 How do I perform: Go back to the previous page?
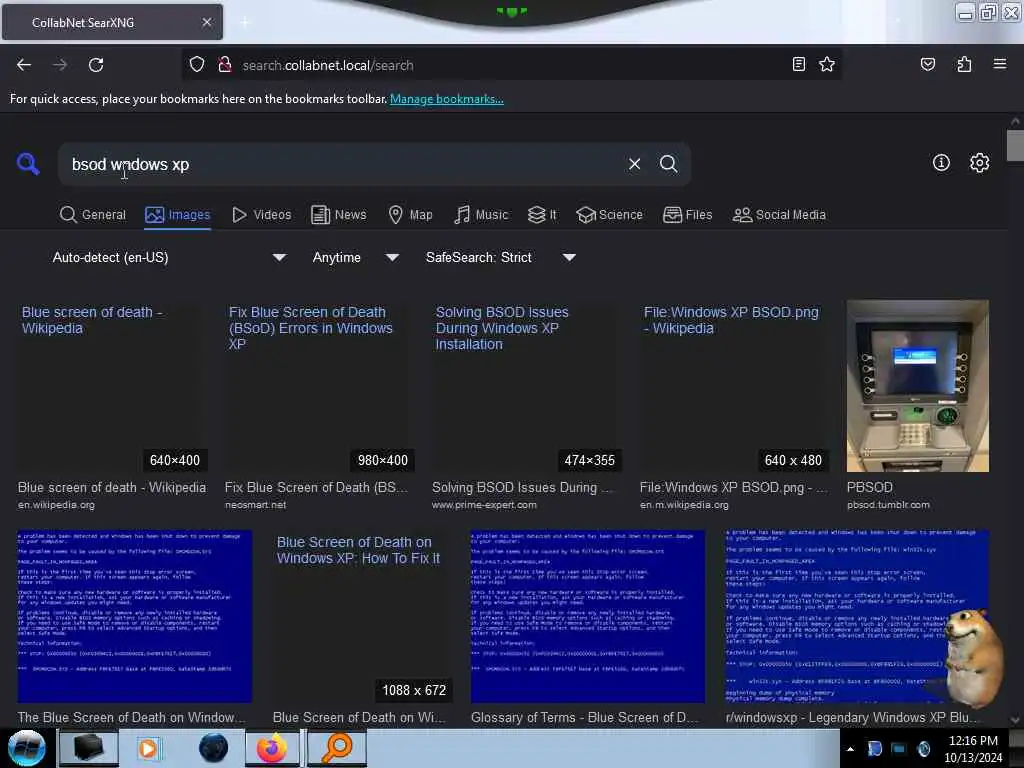coord(24,65)
